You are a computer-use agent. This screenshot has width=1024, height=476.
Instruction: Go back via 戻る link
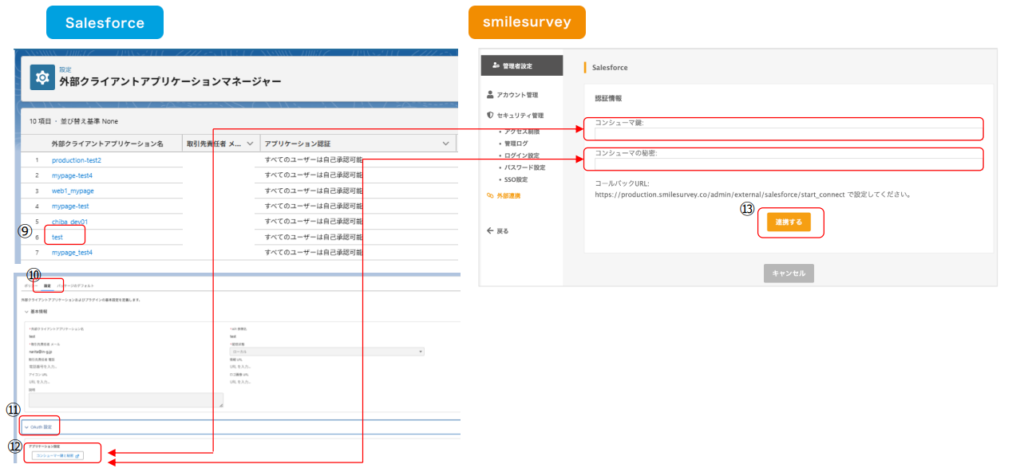pos(503,230)
